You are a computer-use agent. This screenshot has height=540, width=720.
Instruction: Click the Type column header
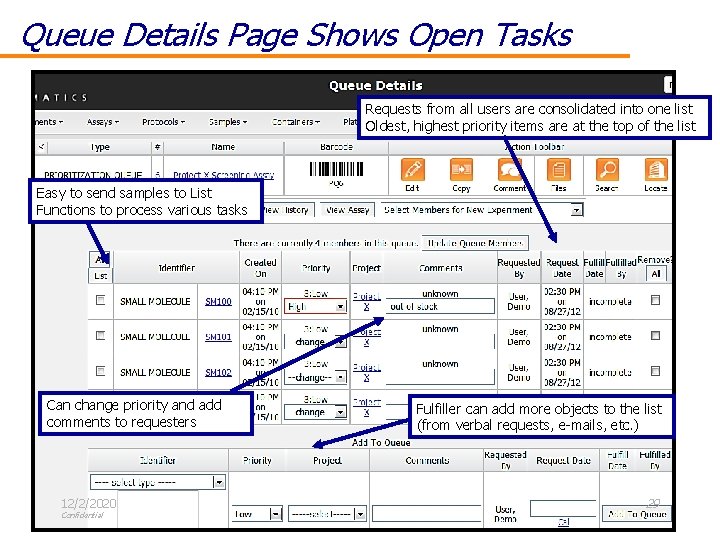pyautogui.click(x=100, y=147)
